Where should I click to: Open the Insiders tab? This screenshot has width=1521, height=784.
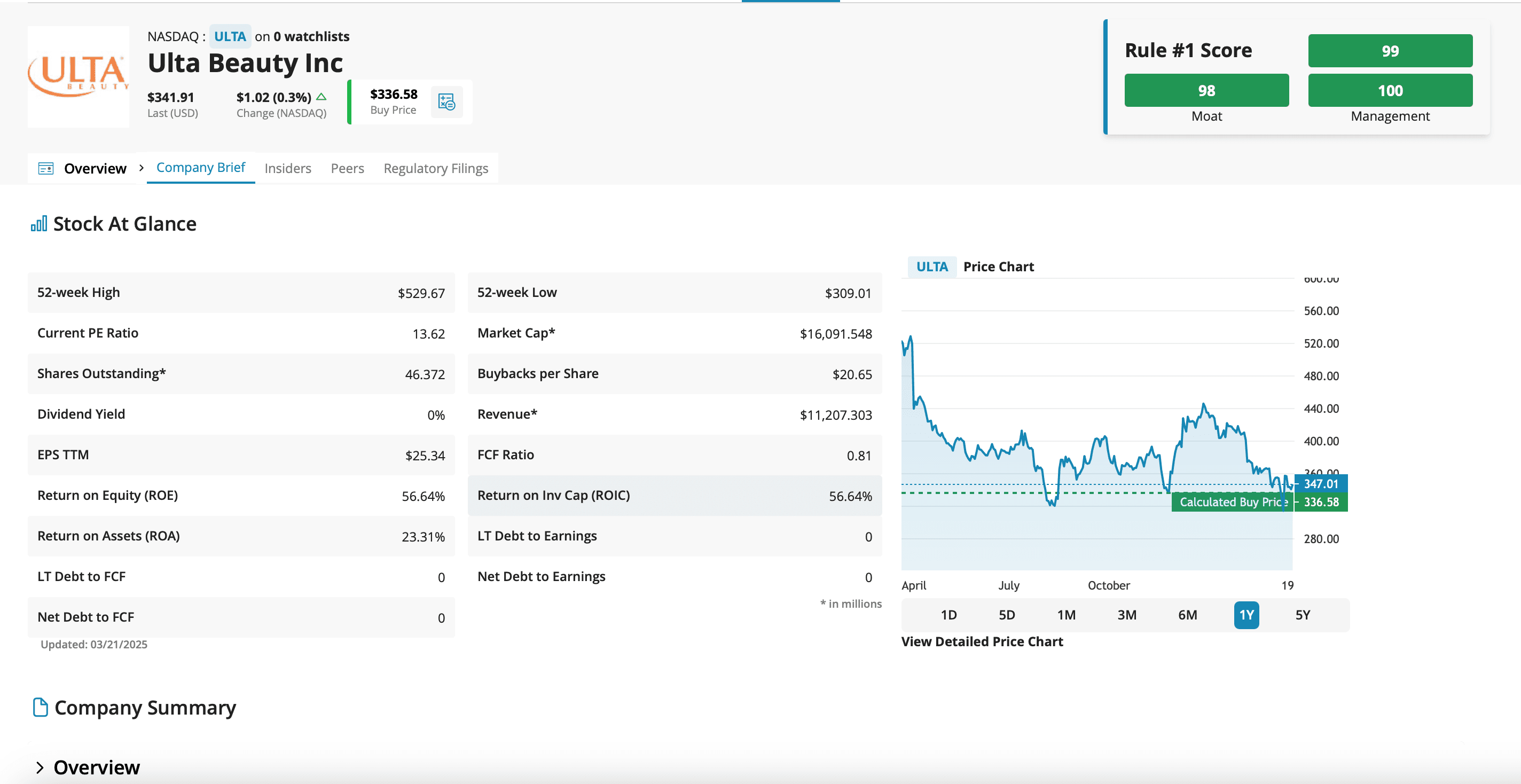287,169
